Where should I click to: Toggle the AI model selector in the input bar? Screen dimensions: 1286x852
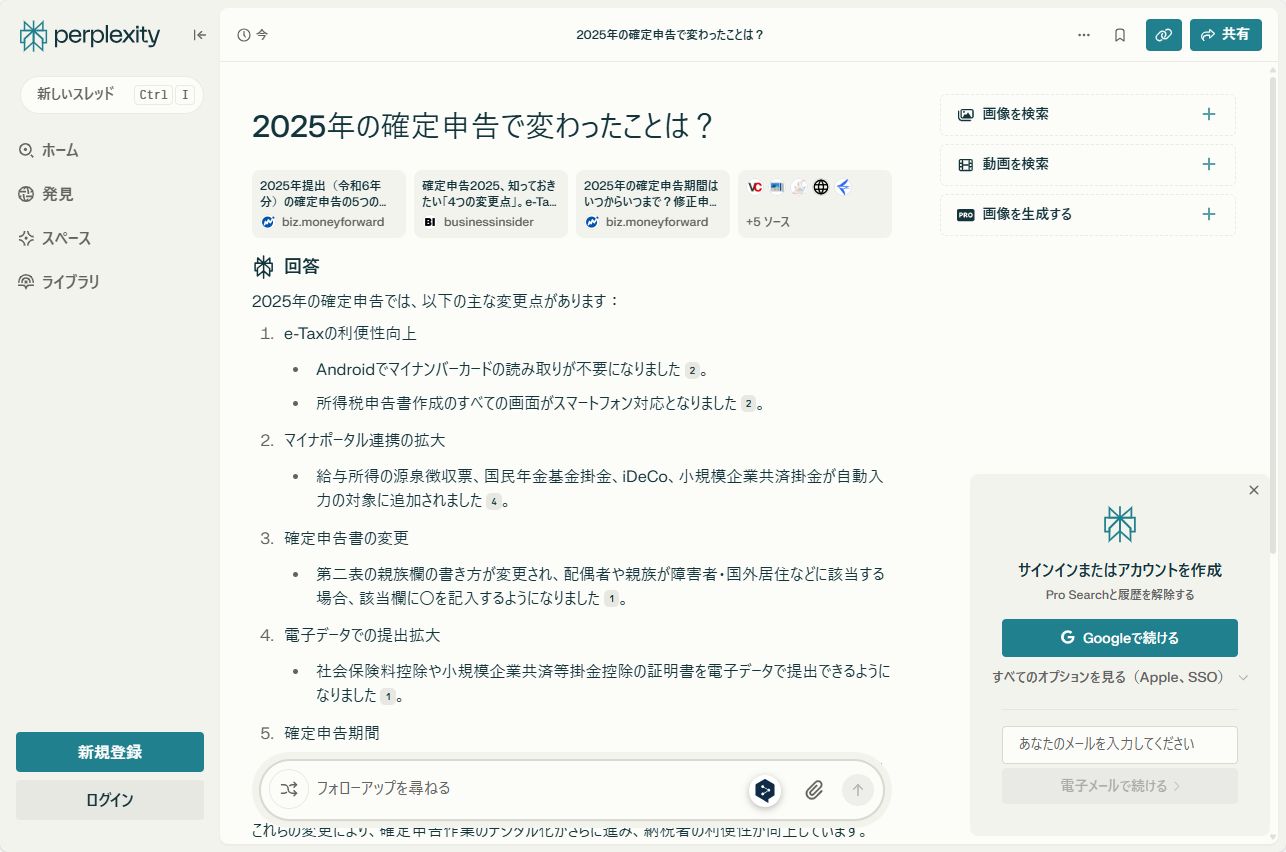[x=763, y=789]
